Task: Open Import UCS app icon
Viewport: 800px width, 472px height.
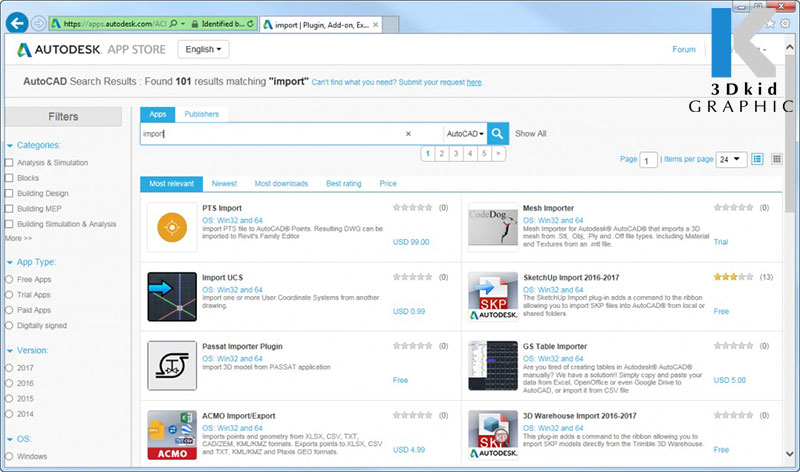Action: [172, 296]
